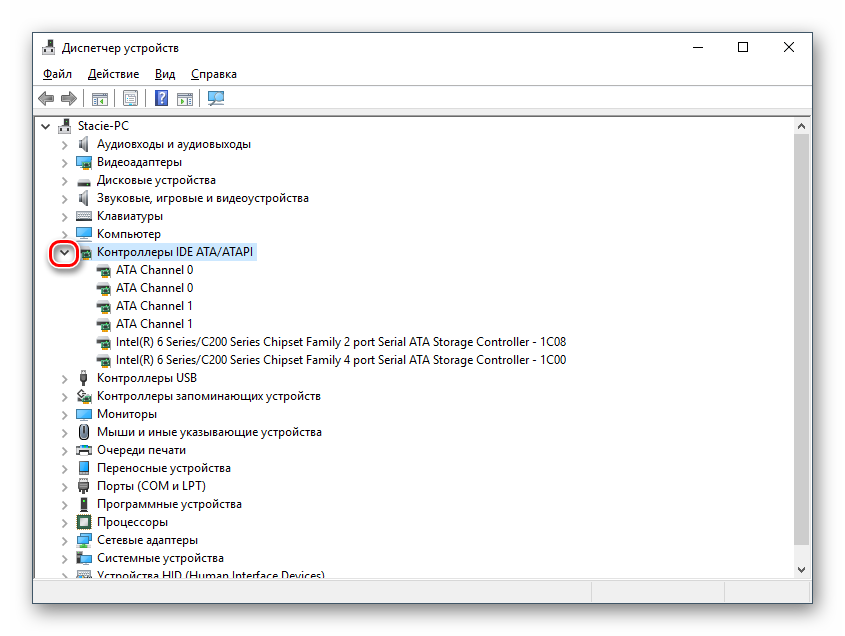Click the Контроллеры IDE ATA/ATAPI chip icon
Viewport: 845px width, 636px height.
pos(86,252)
